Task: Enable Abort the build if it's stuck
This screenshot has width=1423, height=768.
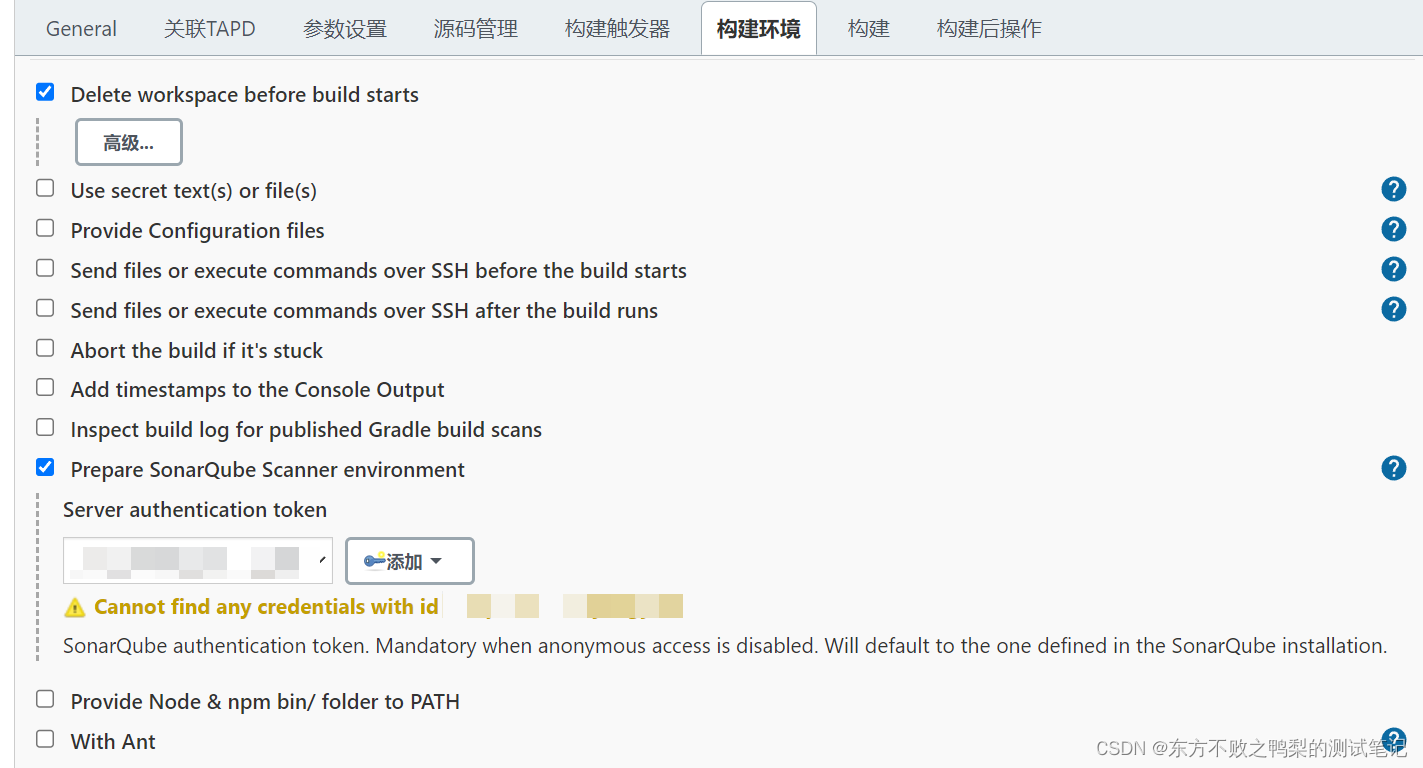Action: click(45, 347)
